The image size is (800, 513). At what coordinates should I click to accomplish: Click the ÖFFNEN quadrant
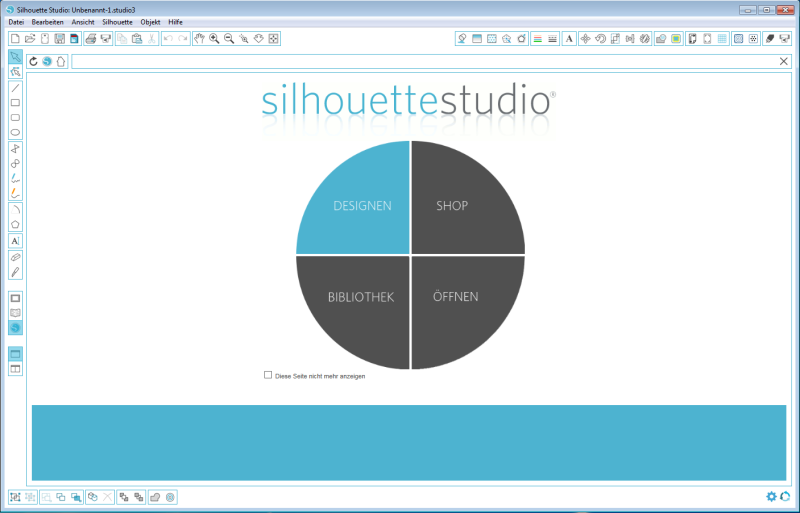(456, 297)
